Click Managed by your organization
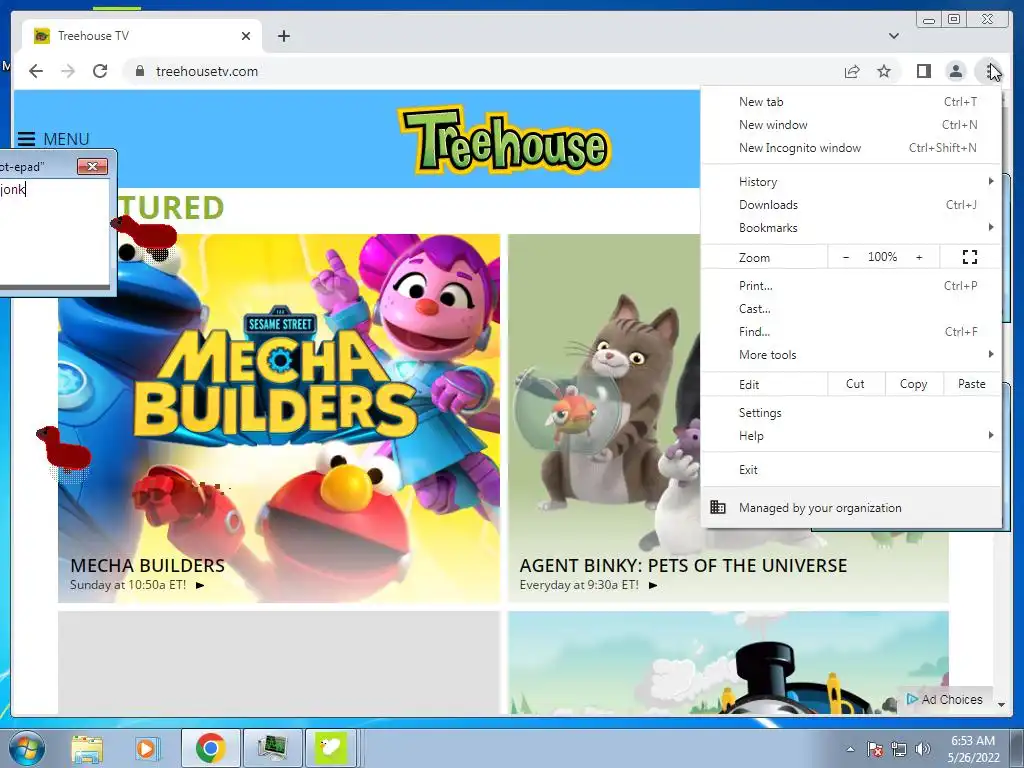The height and width of the screenshot is (768, 1024). pyautogui.click(x=850, y=507)
